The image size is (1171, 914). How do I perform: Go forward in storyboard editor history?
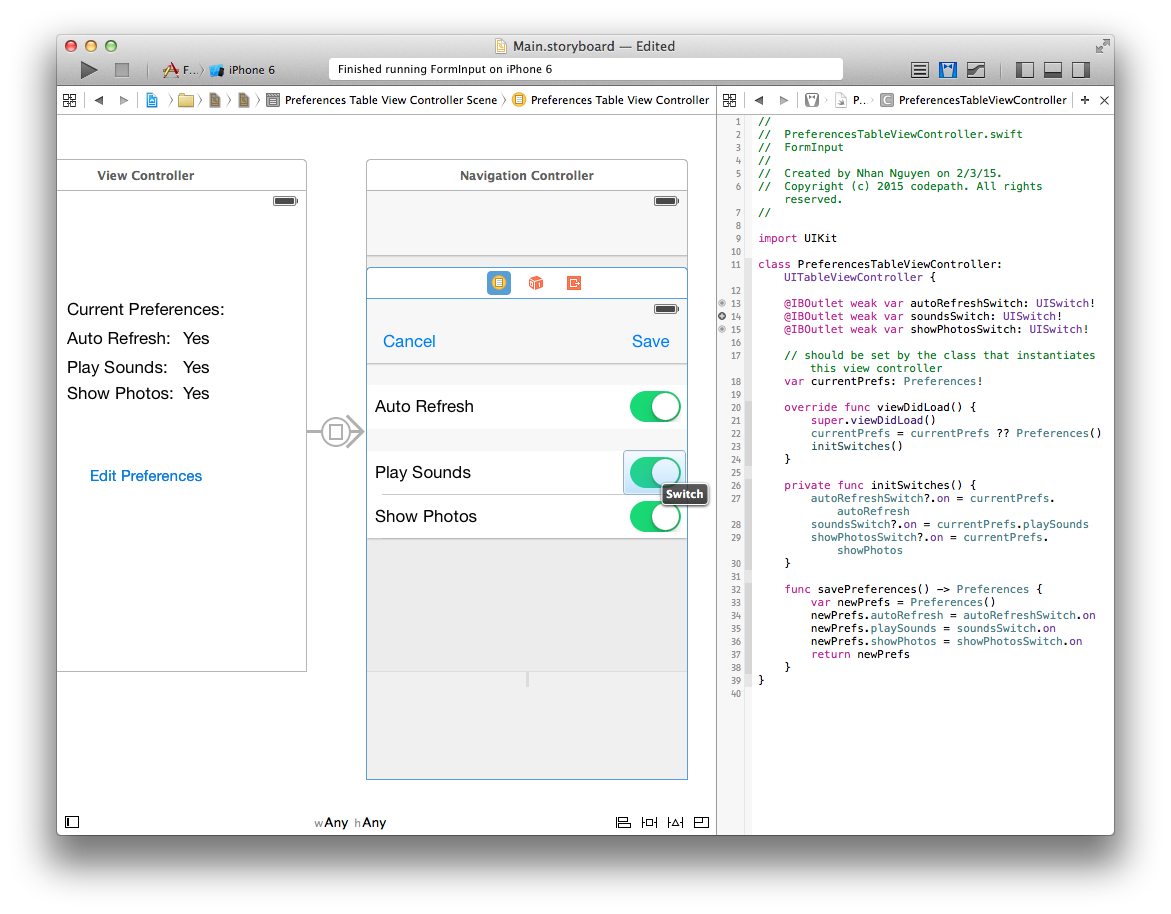pos(124,100)
